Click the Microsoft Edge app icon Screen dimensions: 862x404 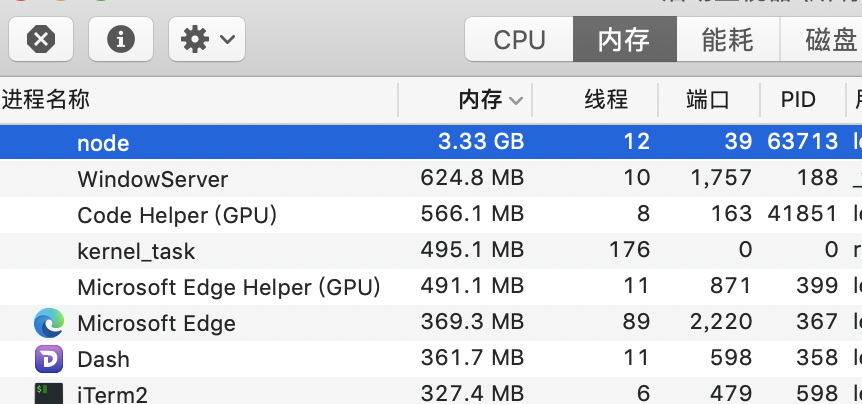click(x=49, y=323)
